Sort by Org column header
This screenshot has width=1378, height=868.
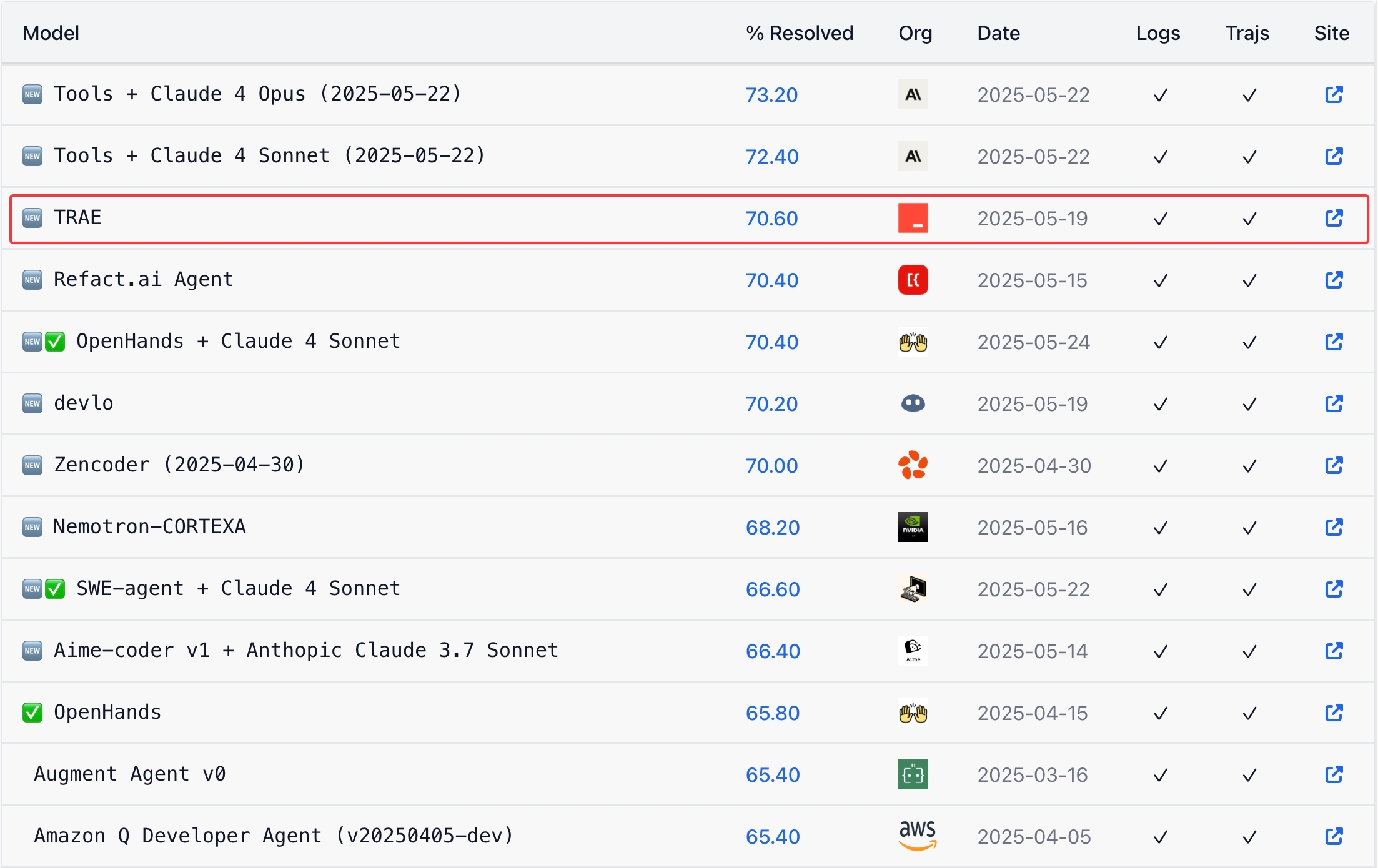pyautogui.click(x=915, y=33)
